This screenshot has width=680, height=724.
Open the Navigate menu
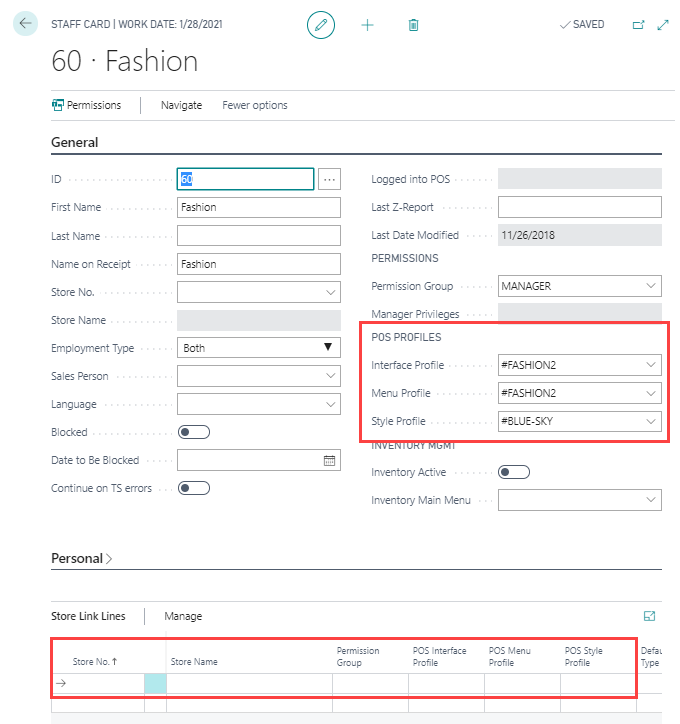181,105
